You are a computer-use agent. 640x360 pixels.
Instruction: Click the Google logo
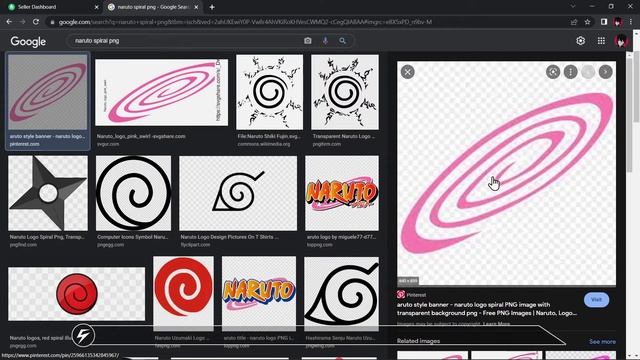[28, 41]
